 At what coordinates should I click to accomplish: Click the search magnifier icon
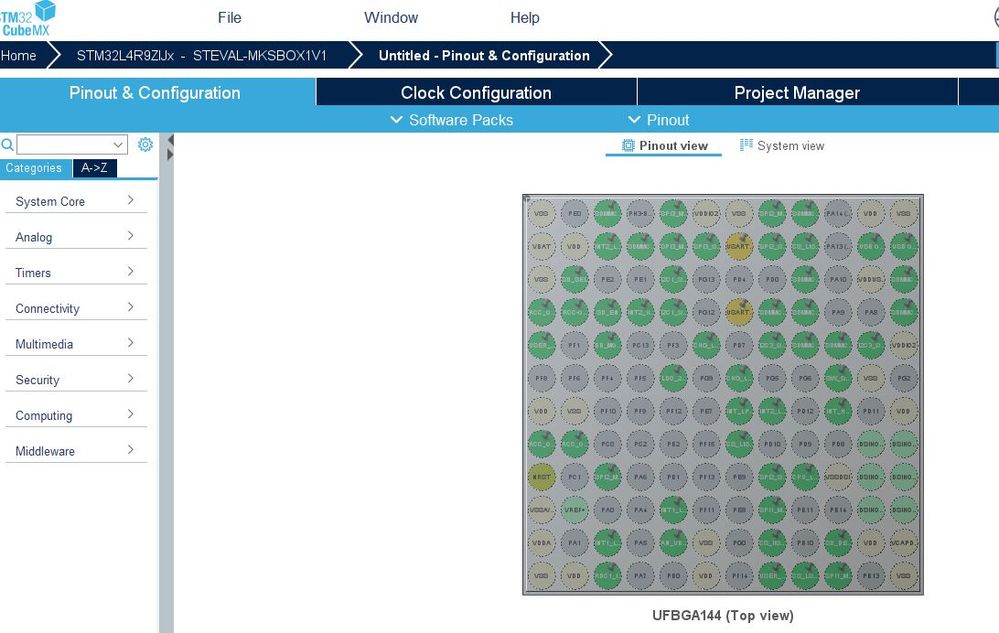(7, 145)
